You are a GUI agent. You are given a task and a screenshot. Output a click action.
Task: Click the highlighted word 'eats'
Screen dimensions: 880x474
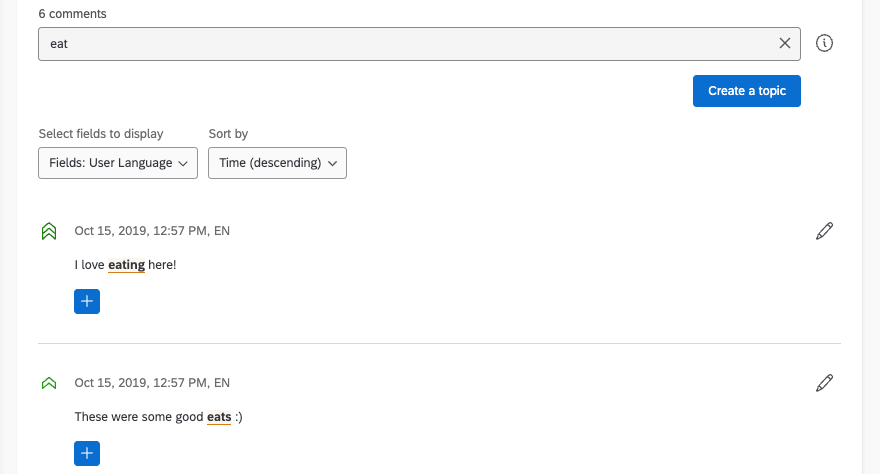pyautogui.click(x=219, y=417)
